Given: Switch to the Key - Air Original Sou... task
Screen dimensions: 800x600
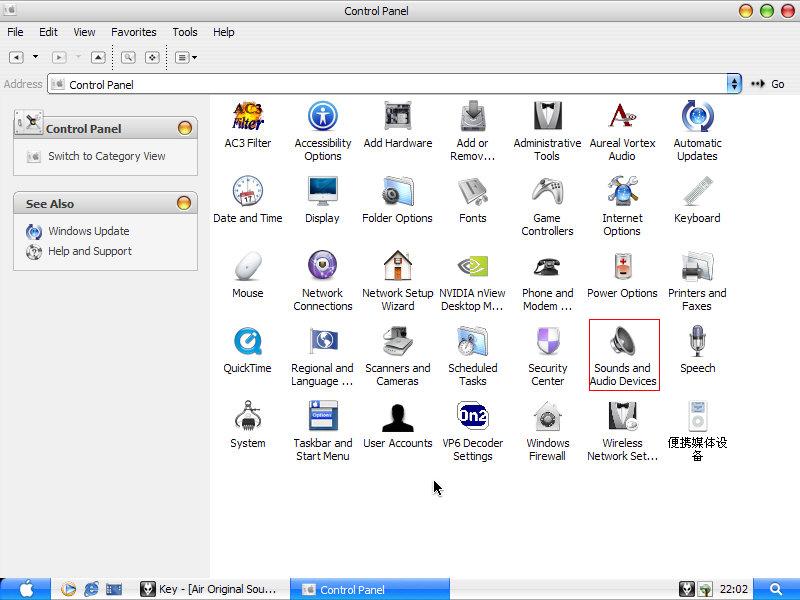Looking at the screenshot, I should click(x=210, y=589).
